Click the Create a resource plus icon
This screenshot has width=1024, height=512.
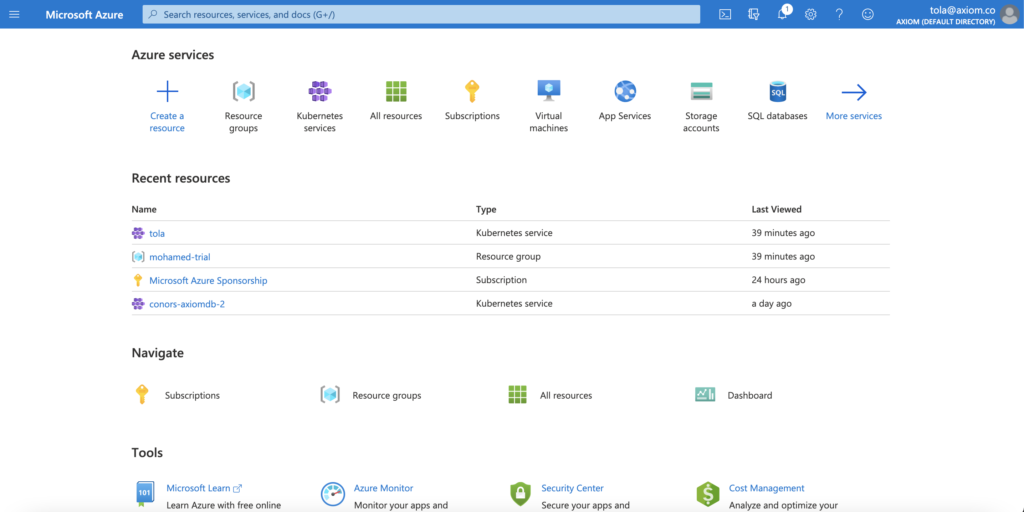(x=167, y=91)
